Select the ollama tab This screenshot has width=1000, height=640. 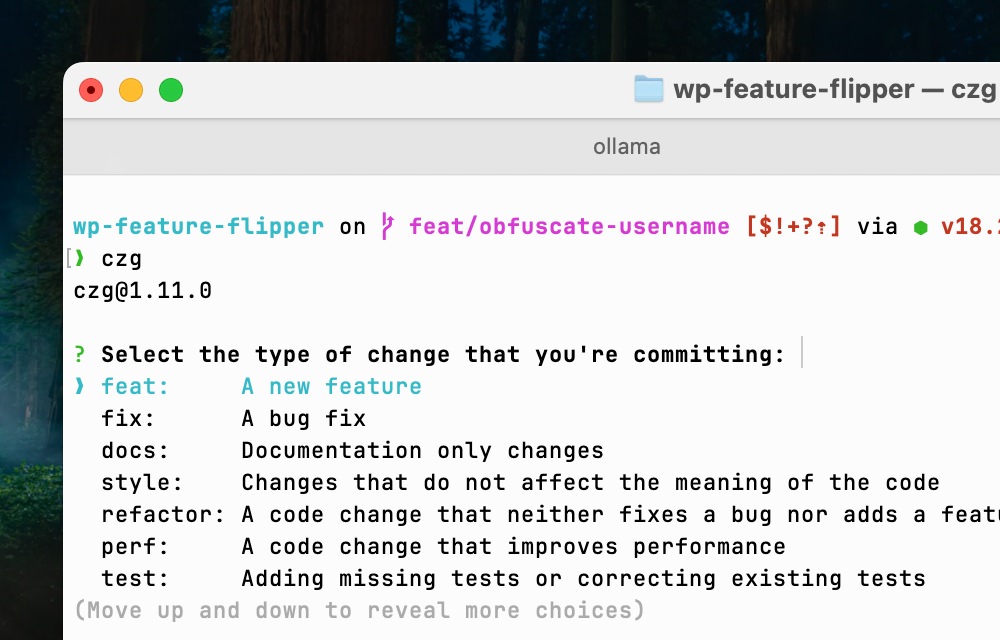pyautogui.click(x=626, y=147)
